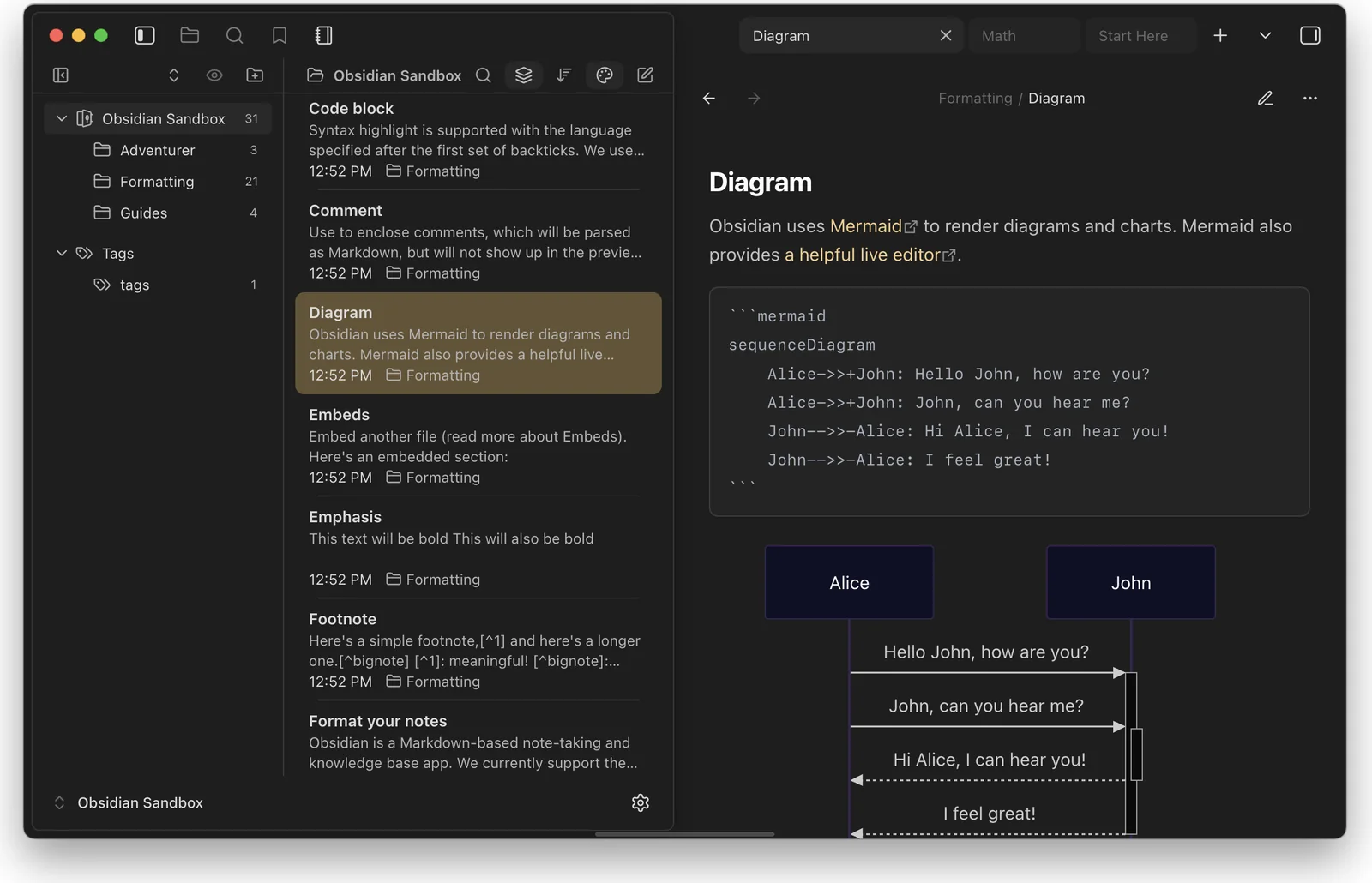Create a new note icon
The image size is (1372, 883).
coord(646,75)
